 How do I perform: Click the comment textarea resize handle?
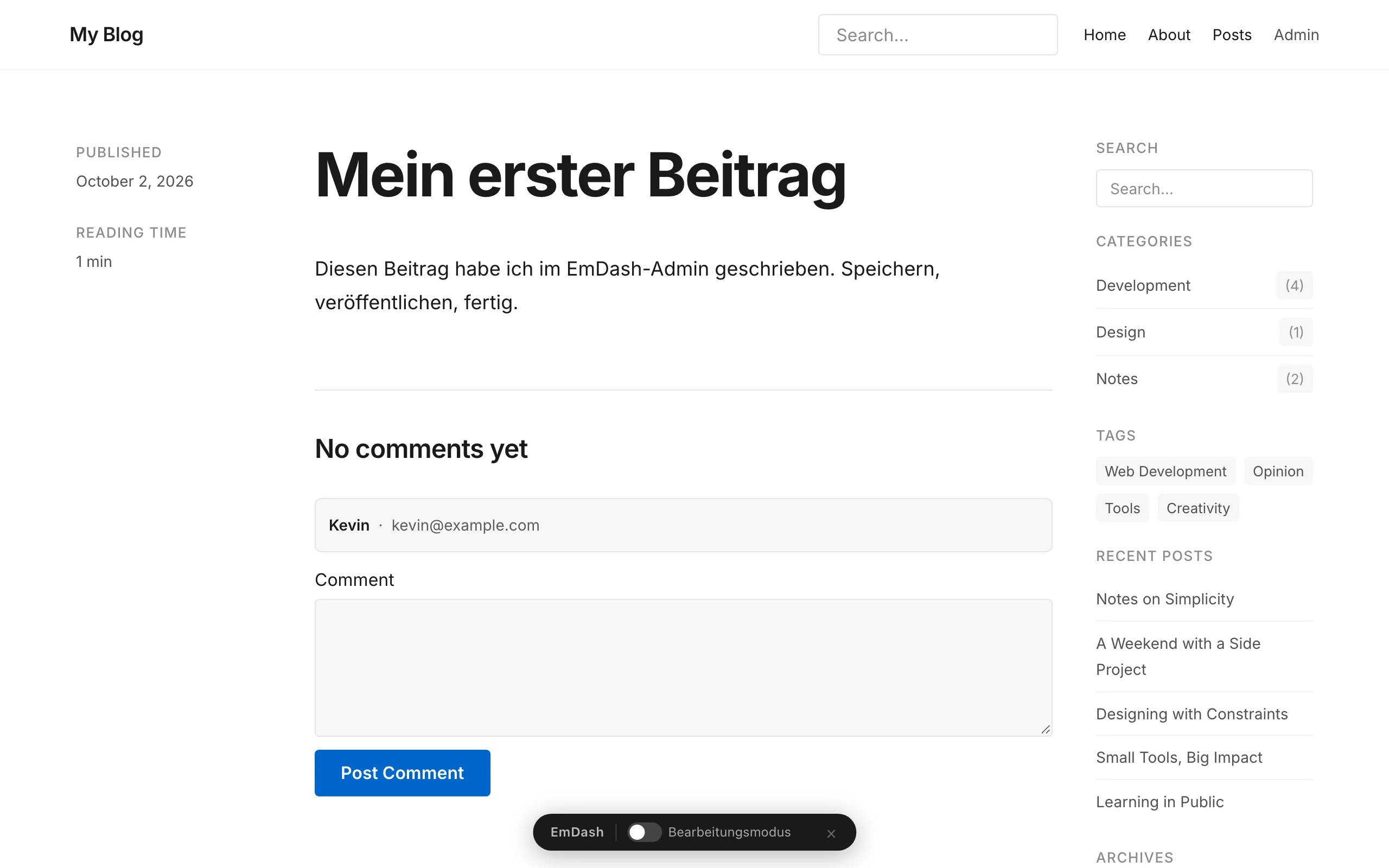pyautogui.click(x=1045, y=730)
